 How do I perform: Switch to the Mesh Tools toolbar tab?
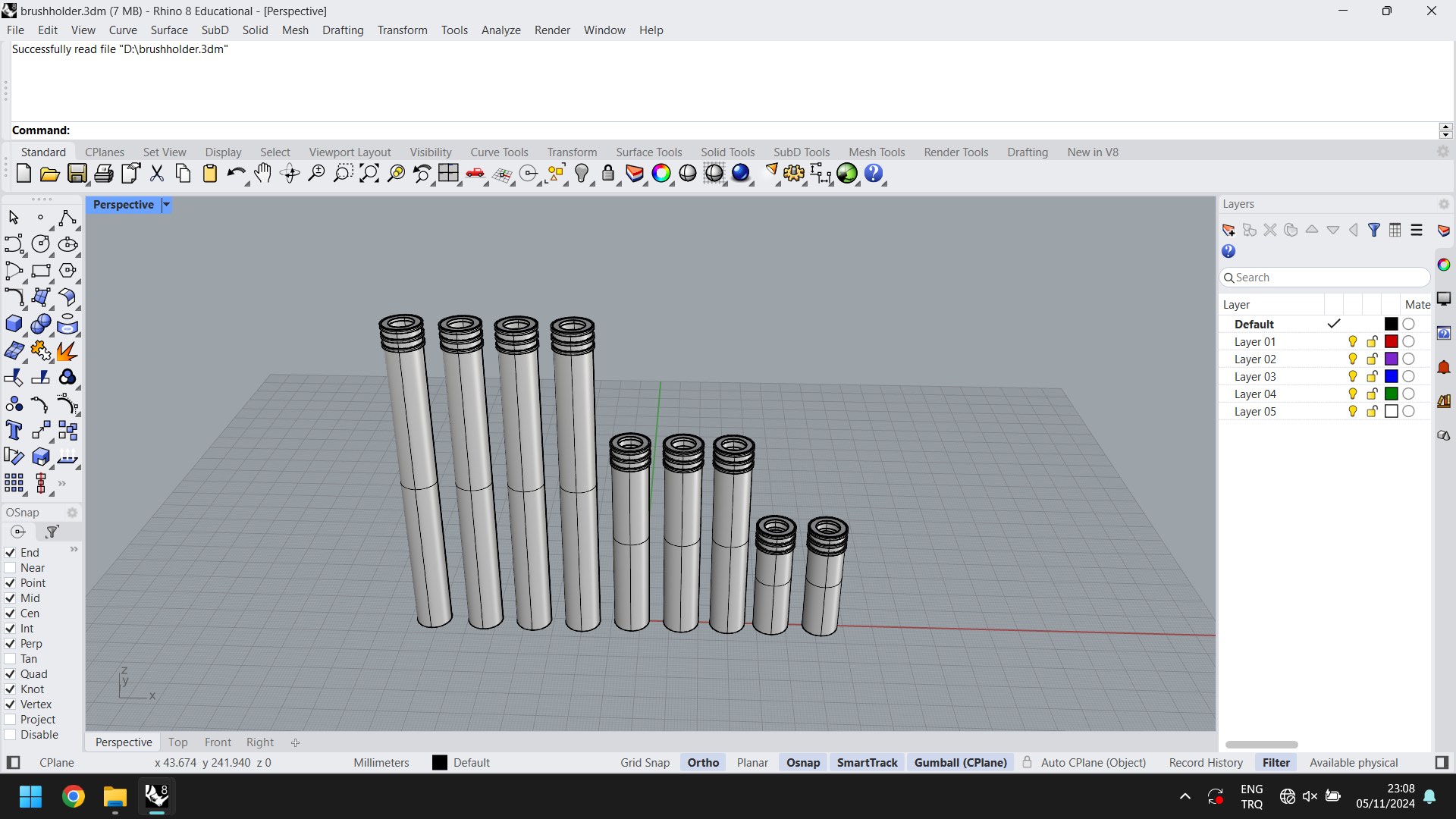pyautogui.click(x=877, y=152)
